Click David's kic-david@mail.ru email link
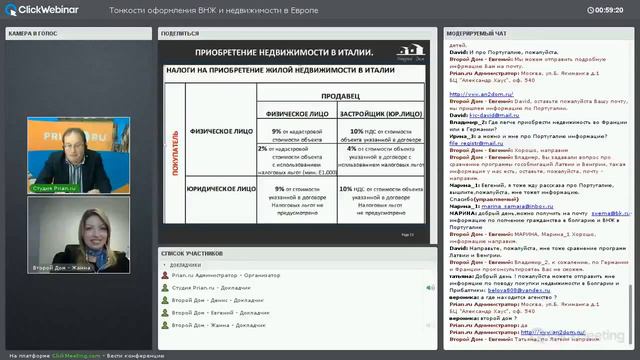 click(x=494, y=116)
